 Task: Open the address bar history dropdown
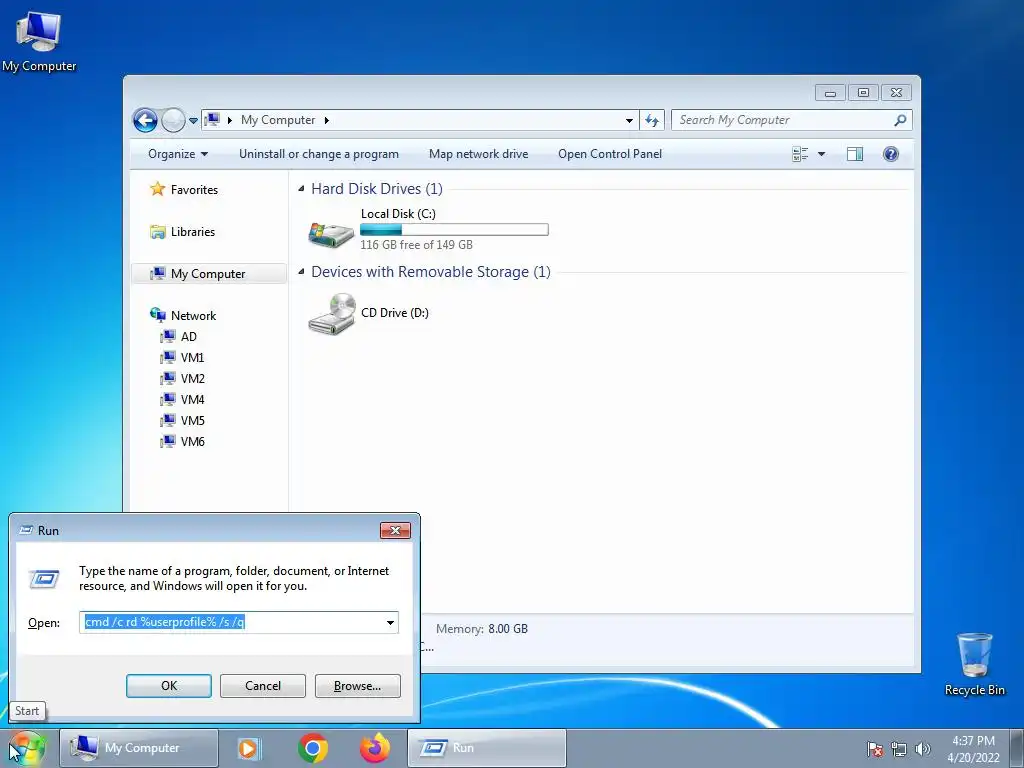pos(629,121)
